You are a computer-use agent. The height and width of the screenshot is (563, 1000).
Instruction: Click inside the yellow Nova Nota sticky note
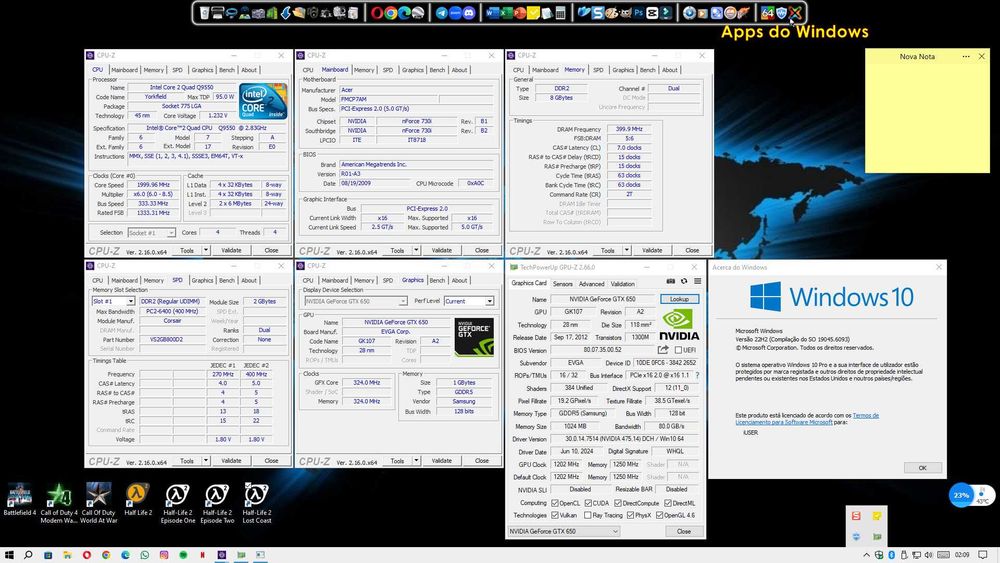point(927,118)
